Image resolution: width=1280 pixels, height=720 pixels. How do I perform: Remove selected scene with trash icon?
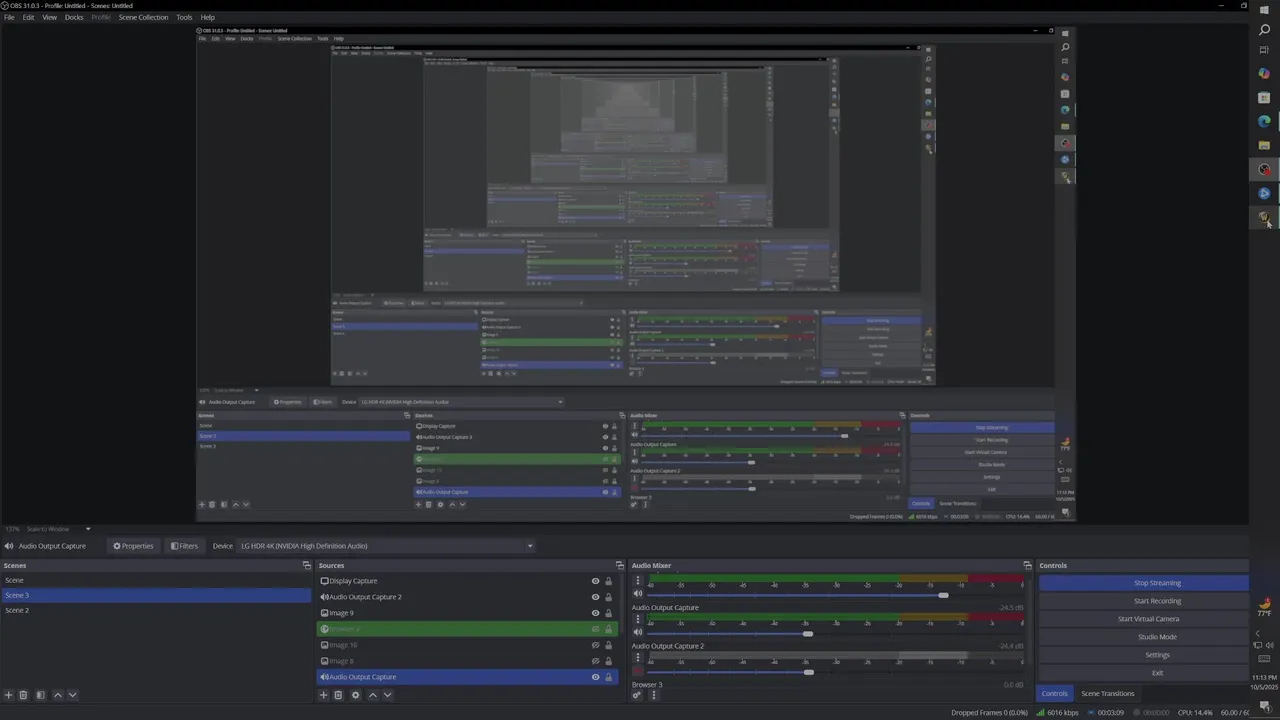tap(23, 695)
